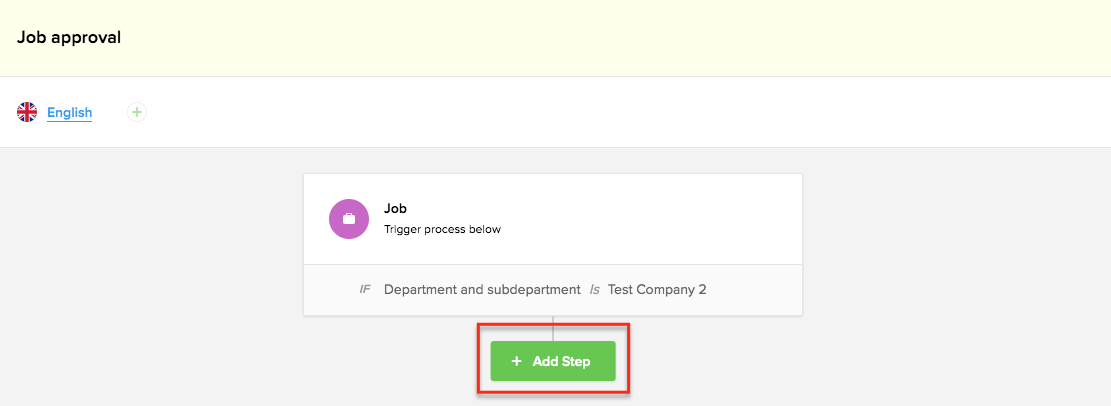
Task: Add a new language with the plus icon
Action: click(137, 112)
